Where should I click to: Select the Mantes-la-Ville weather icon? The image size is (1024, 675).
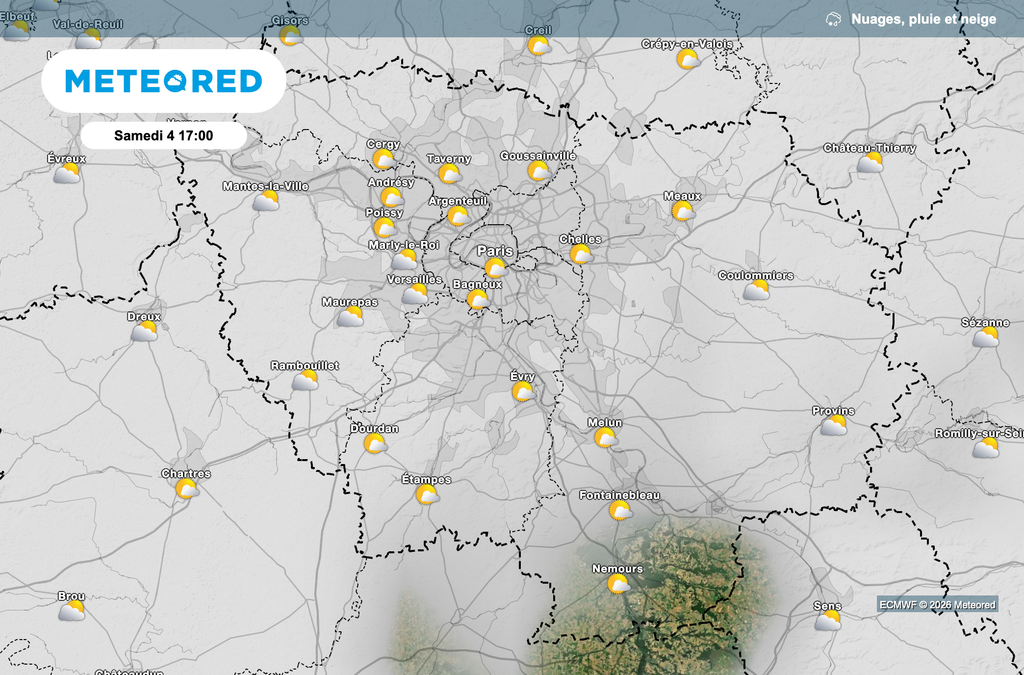coord(266,201)
